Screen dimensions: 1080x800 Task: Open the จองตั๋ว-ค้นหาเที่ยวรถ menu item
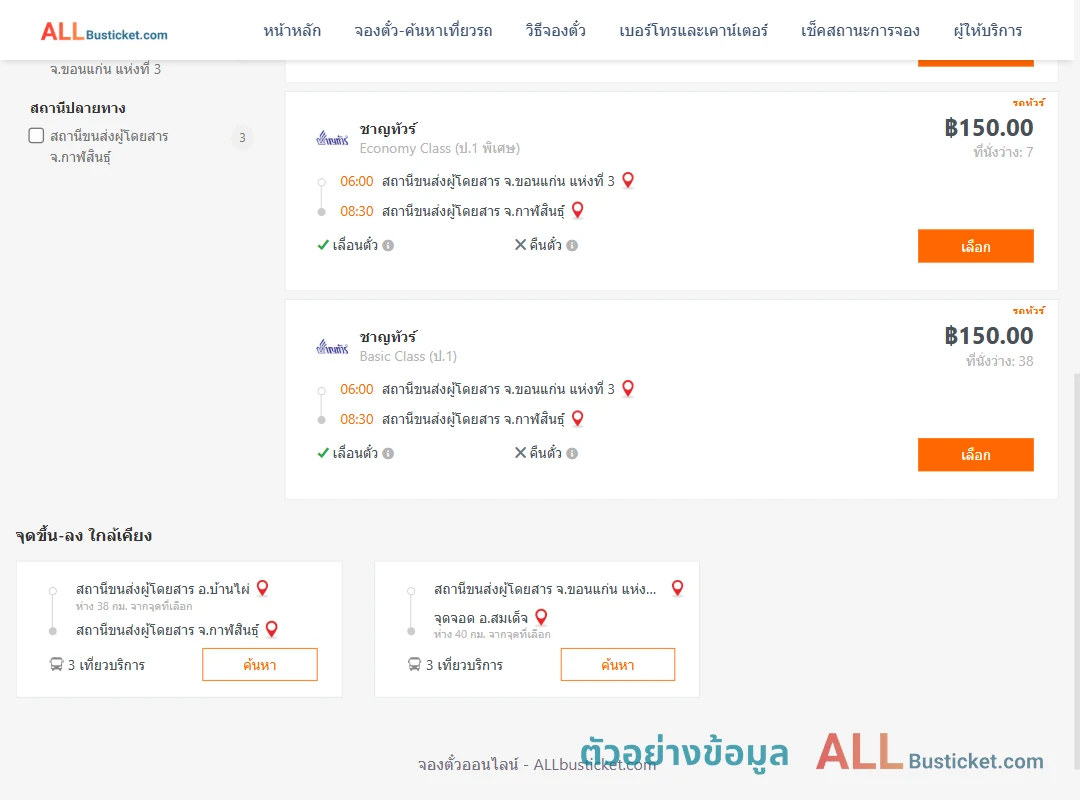tap(423, 30)
